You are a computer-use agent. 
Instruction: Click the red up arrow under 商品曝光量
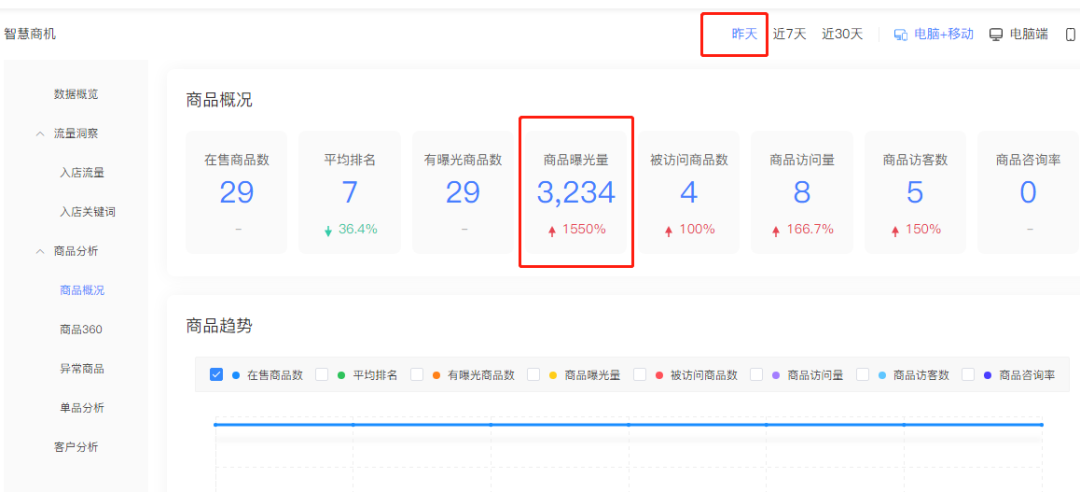(552, 231)
